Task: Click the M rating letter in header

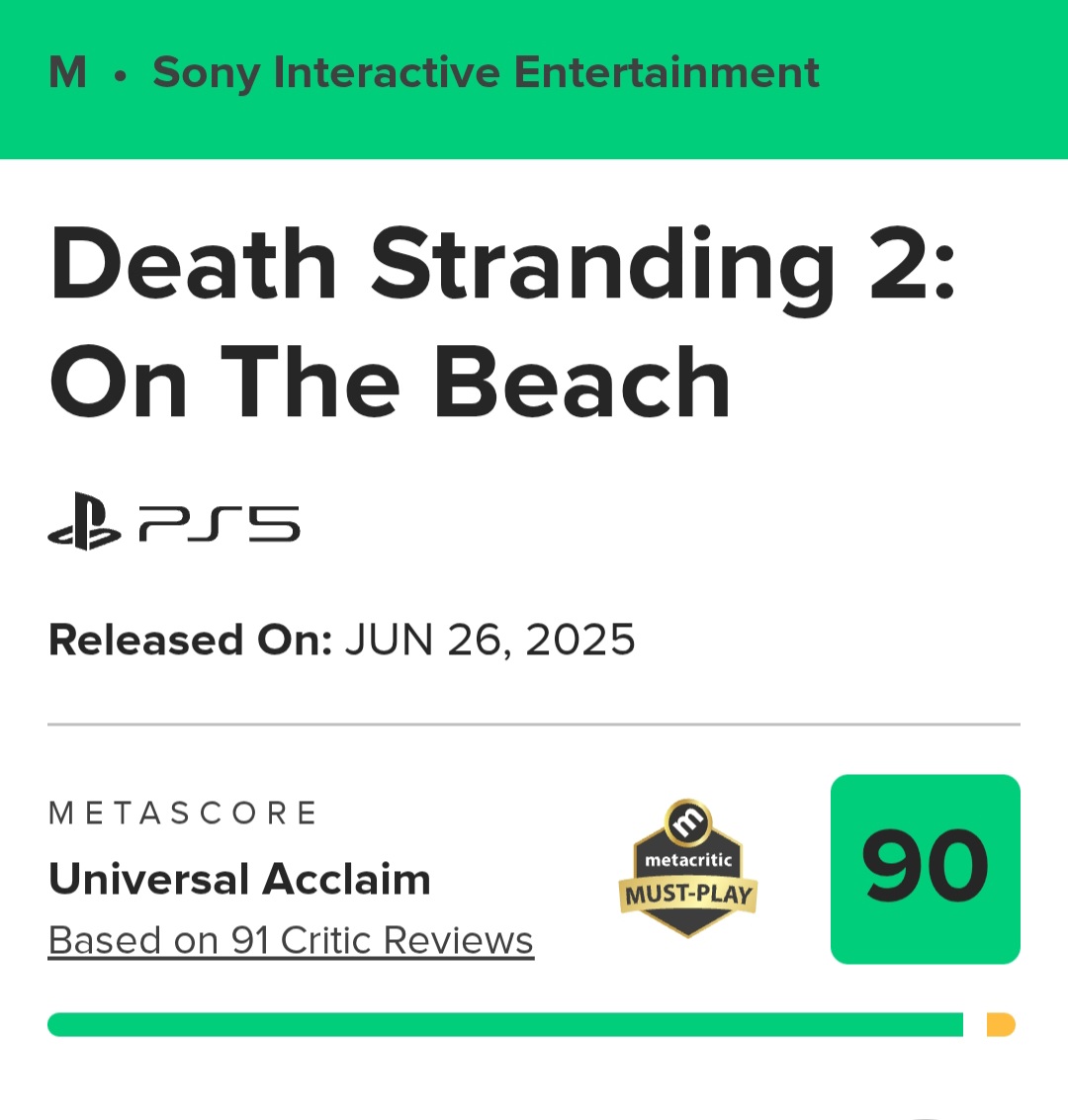Action: (x=67, y=73)
